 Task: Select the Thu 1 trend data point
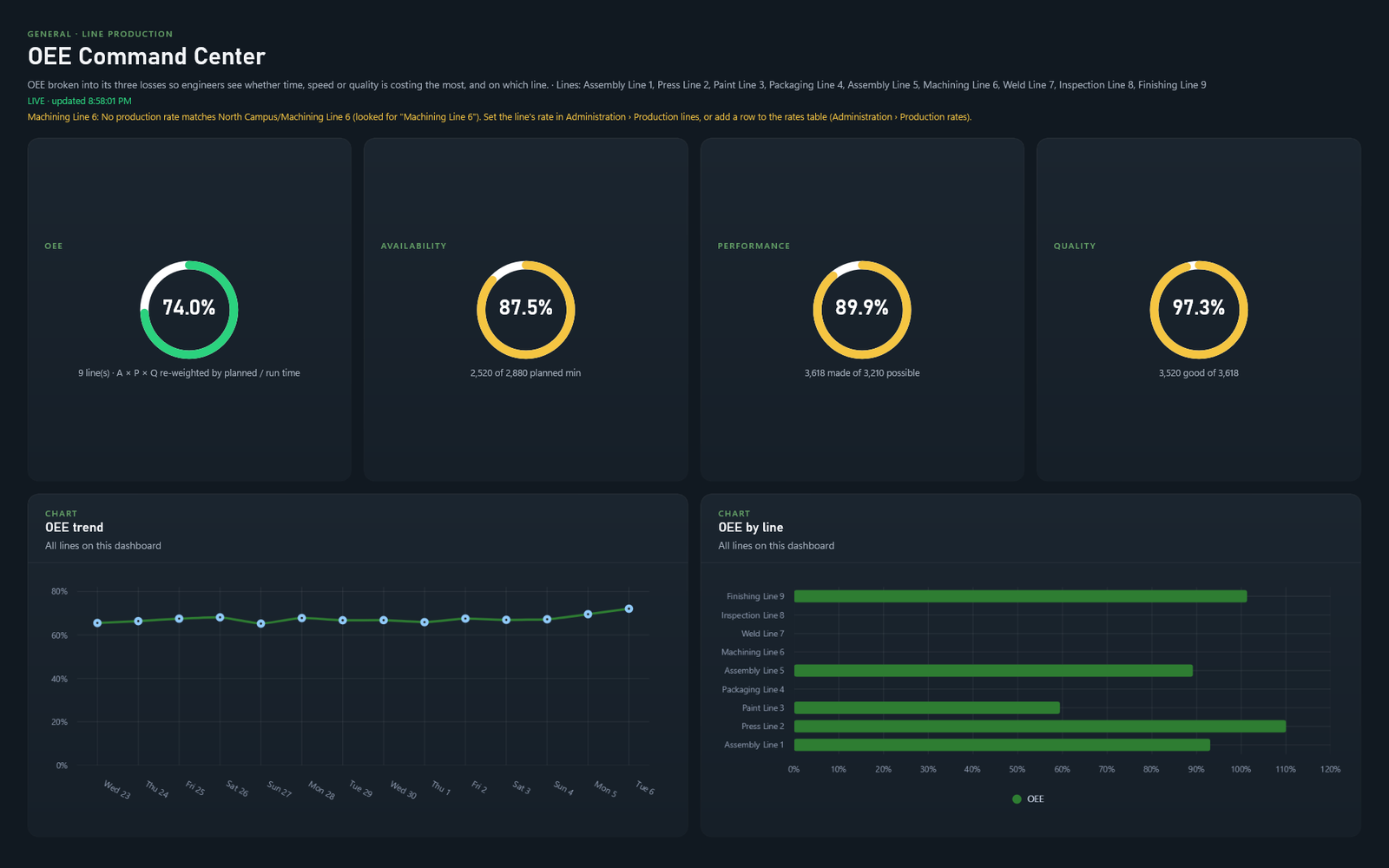tap(425, 622)
